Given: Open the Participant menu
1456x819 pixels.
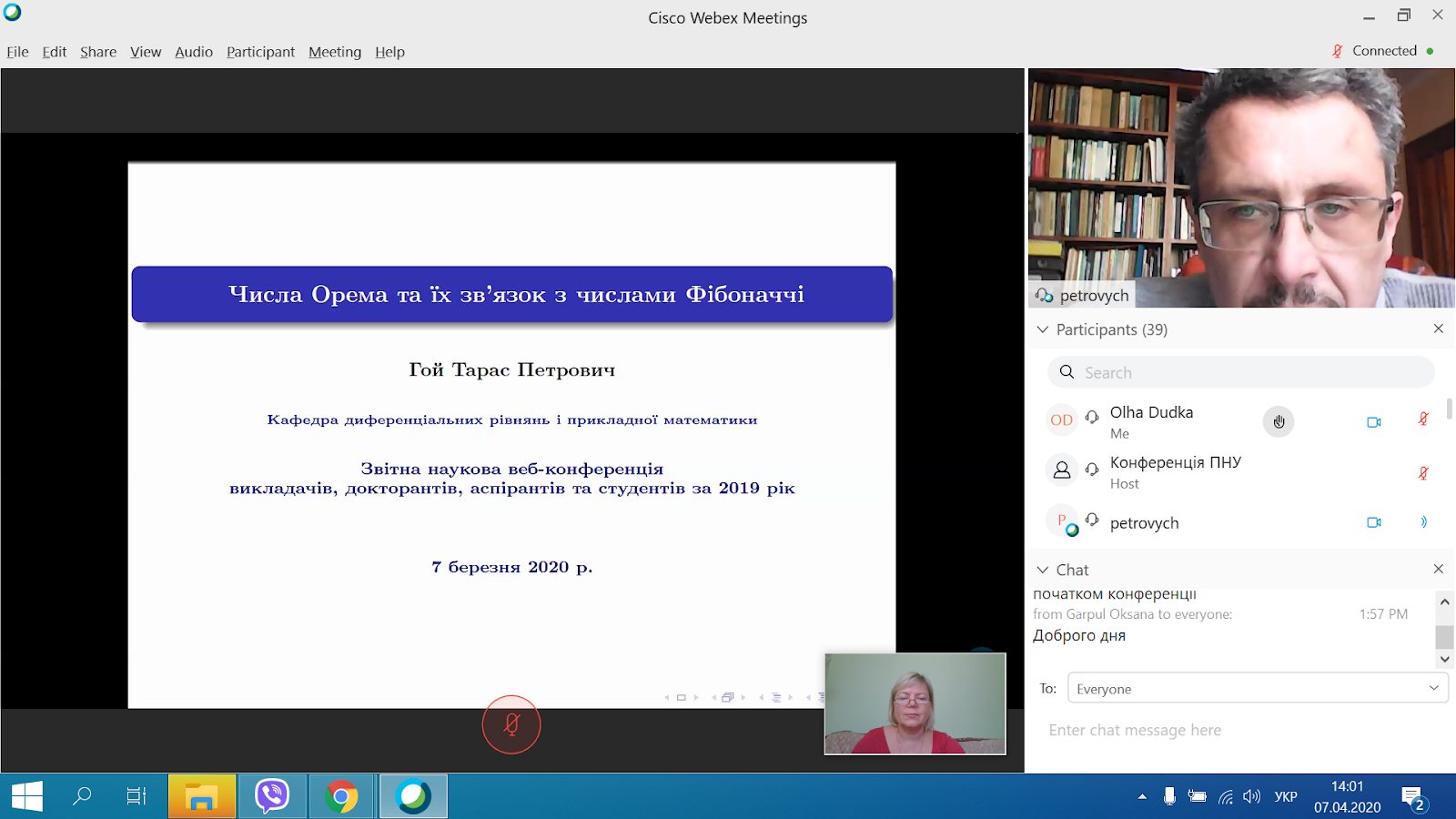Looking at the screenshot, I should click(x=260, y=52).
